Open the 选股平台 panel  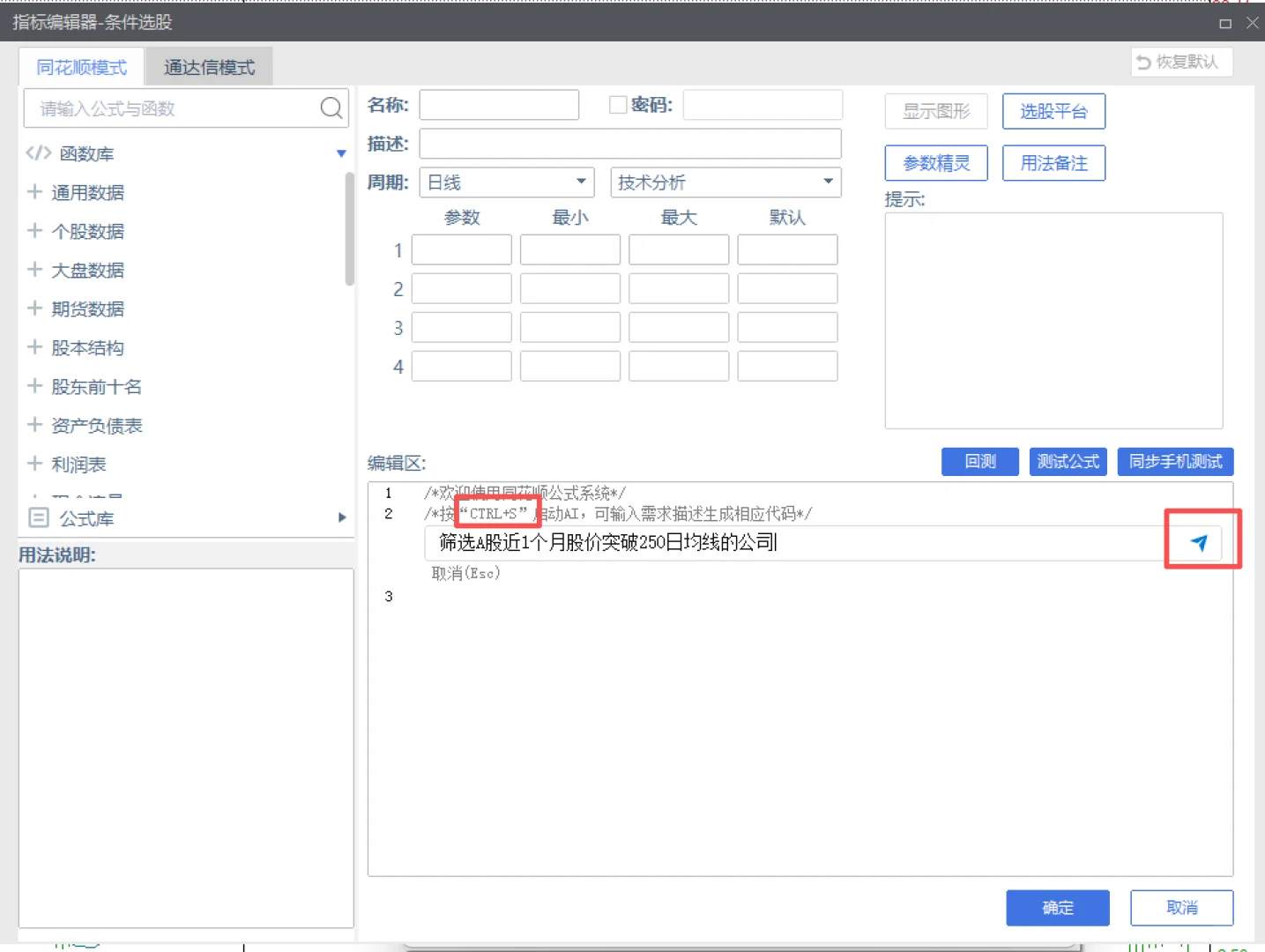(x=1054, y=111)
